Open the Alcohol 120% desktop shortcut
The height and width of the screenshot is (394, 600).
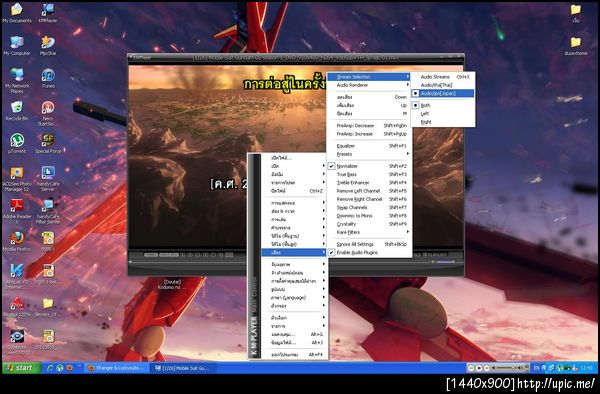tap(17, 307)
